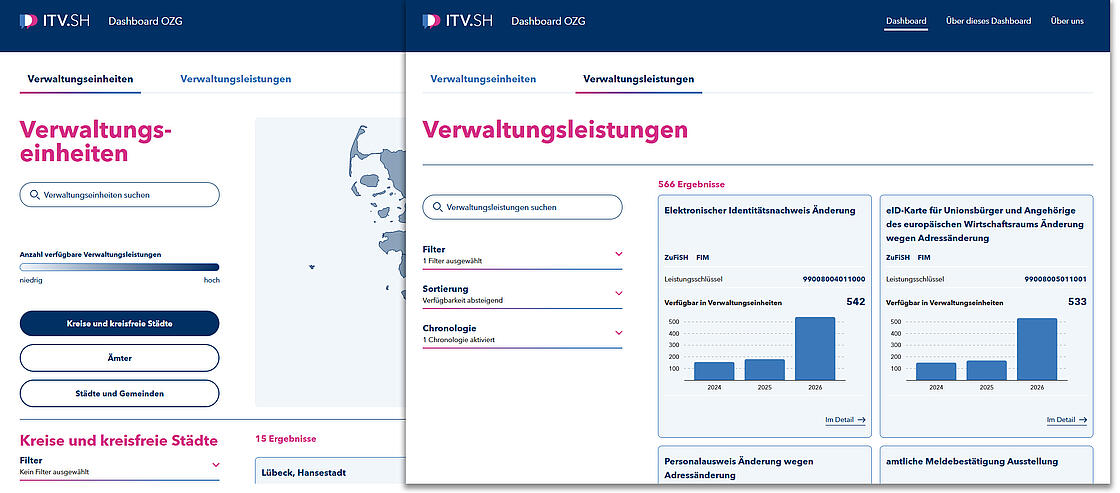The width and height of the screenshot is (1120, 493).
Task: Click the Verfügbarkeit absteigend sort value
Action: coord(463,300)
